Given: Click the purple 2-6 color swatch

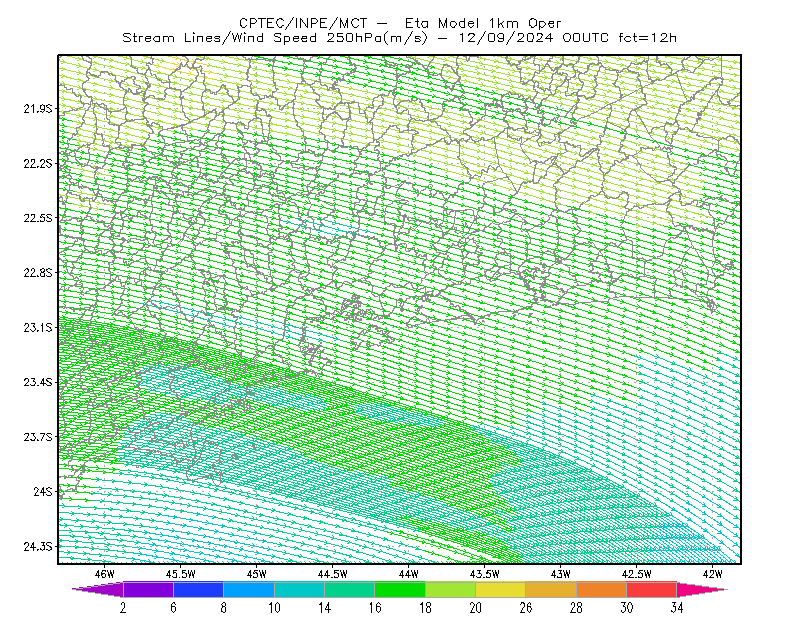Looking at the screenshot, I should tap(148, 589).
